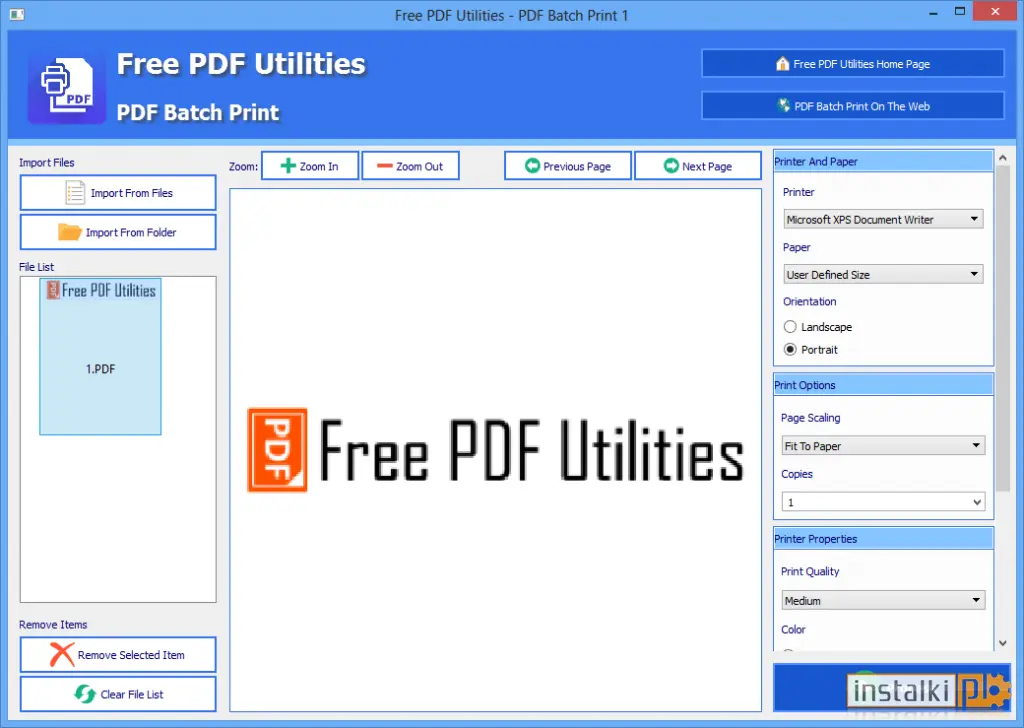The height and width of the screenshot is (728, 1024).
Task: Open Free PDF Utilities Home Page
Action: [x=852, y=63]
